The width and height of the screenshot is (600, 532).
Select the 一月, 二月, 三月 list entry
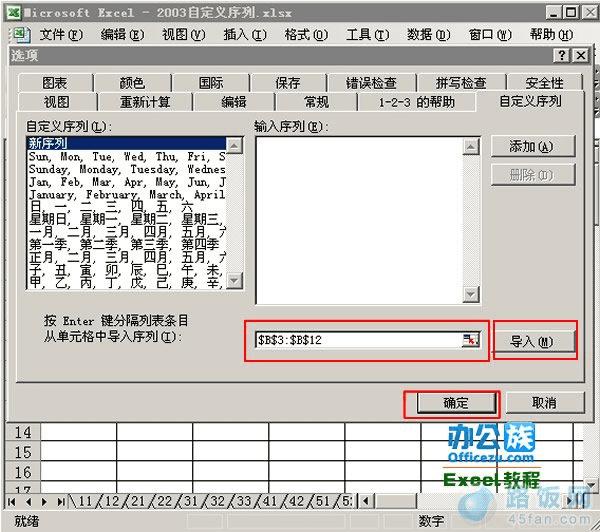click(126, 232)
